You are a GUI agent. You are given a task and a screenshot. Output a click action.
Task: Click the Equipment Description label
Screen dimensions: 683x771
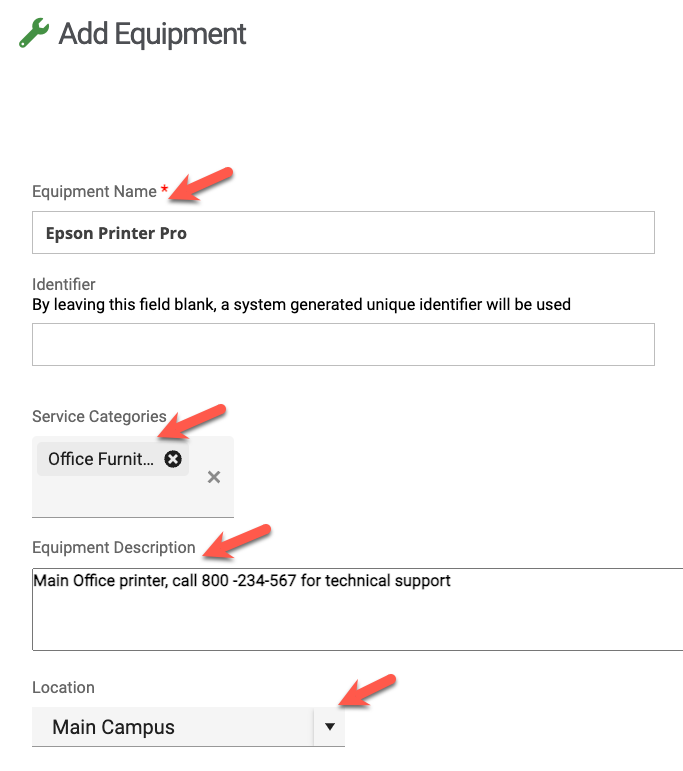coord(113,547)
